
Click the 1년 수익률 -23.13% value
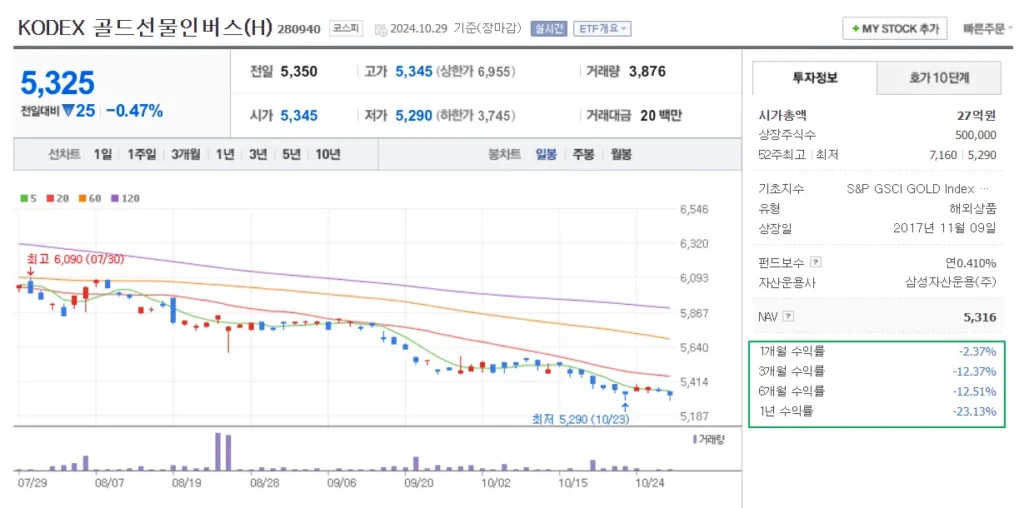tap(975, 411)
